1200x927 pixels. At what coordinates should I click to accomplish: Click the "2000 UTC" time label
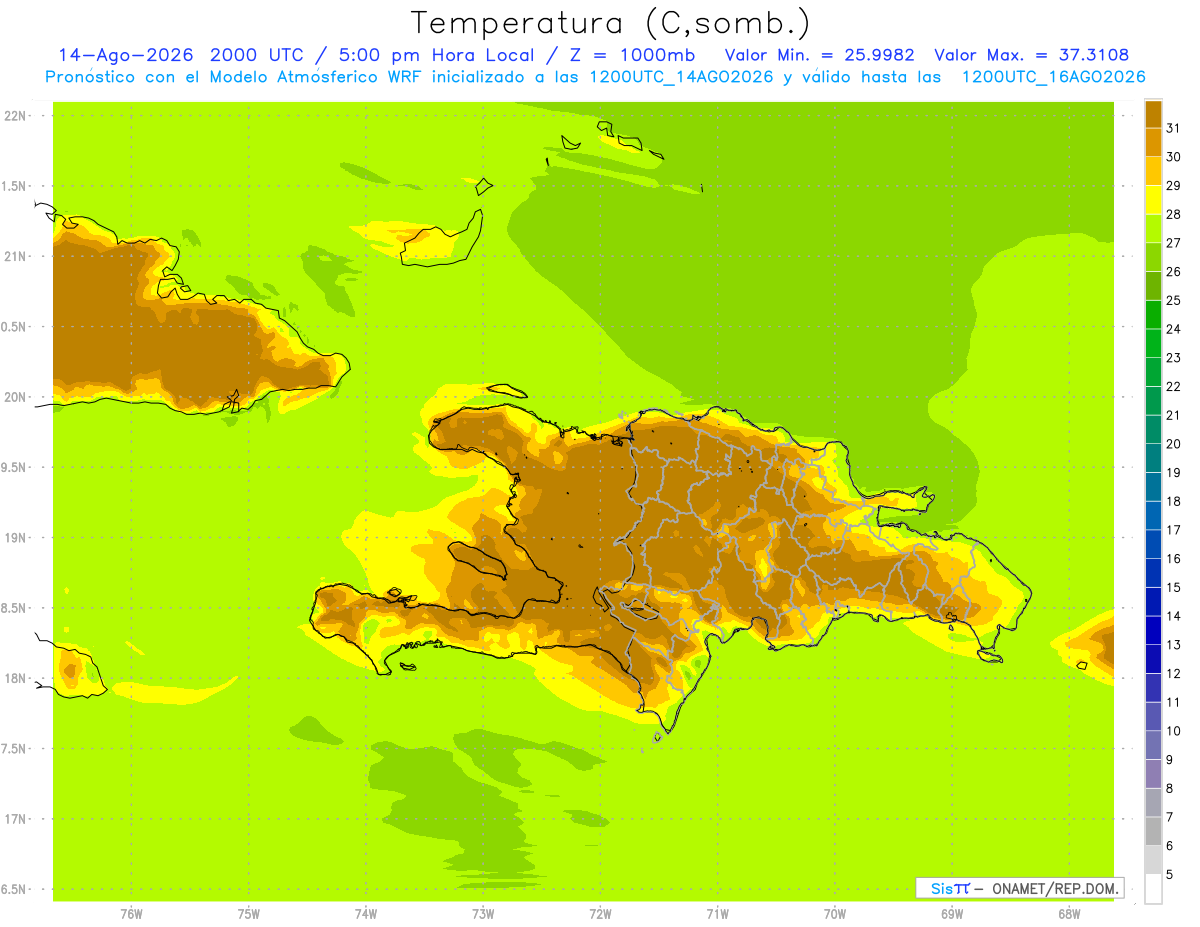[x=257, y=55]
